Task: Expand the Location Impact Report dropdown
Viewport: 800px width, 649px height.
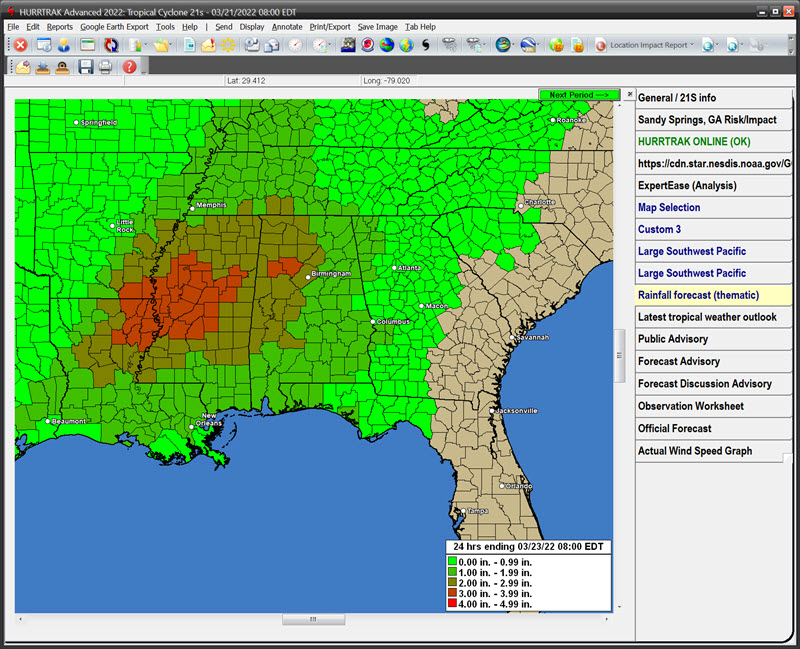Action: coord(692,45)
